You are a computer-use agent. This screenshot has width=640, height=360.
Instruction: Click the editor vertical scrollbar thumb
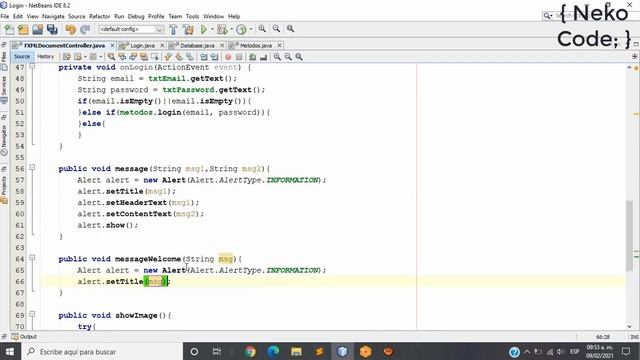point(629,235)
